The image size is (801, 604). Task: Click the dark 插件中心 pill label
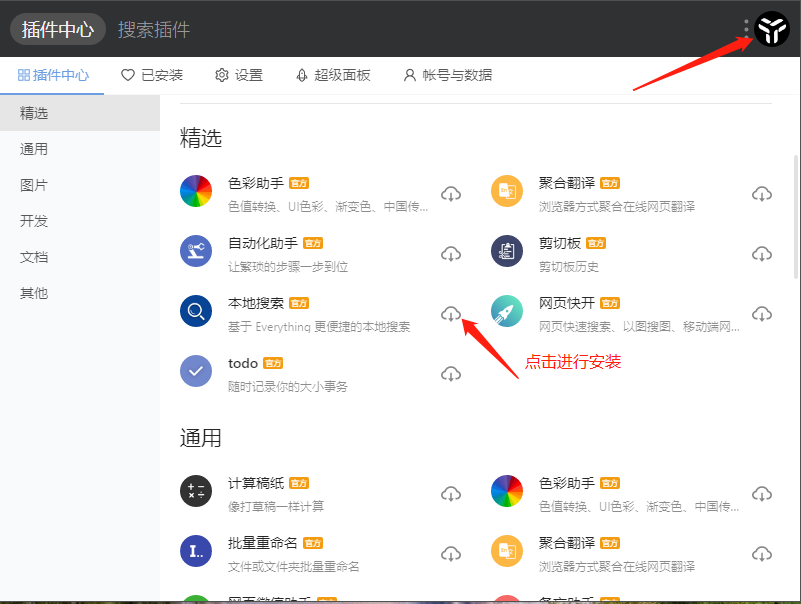coord(58,29)
